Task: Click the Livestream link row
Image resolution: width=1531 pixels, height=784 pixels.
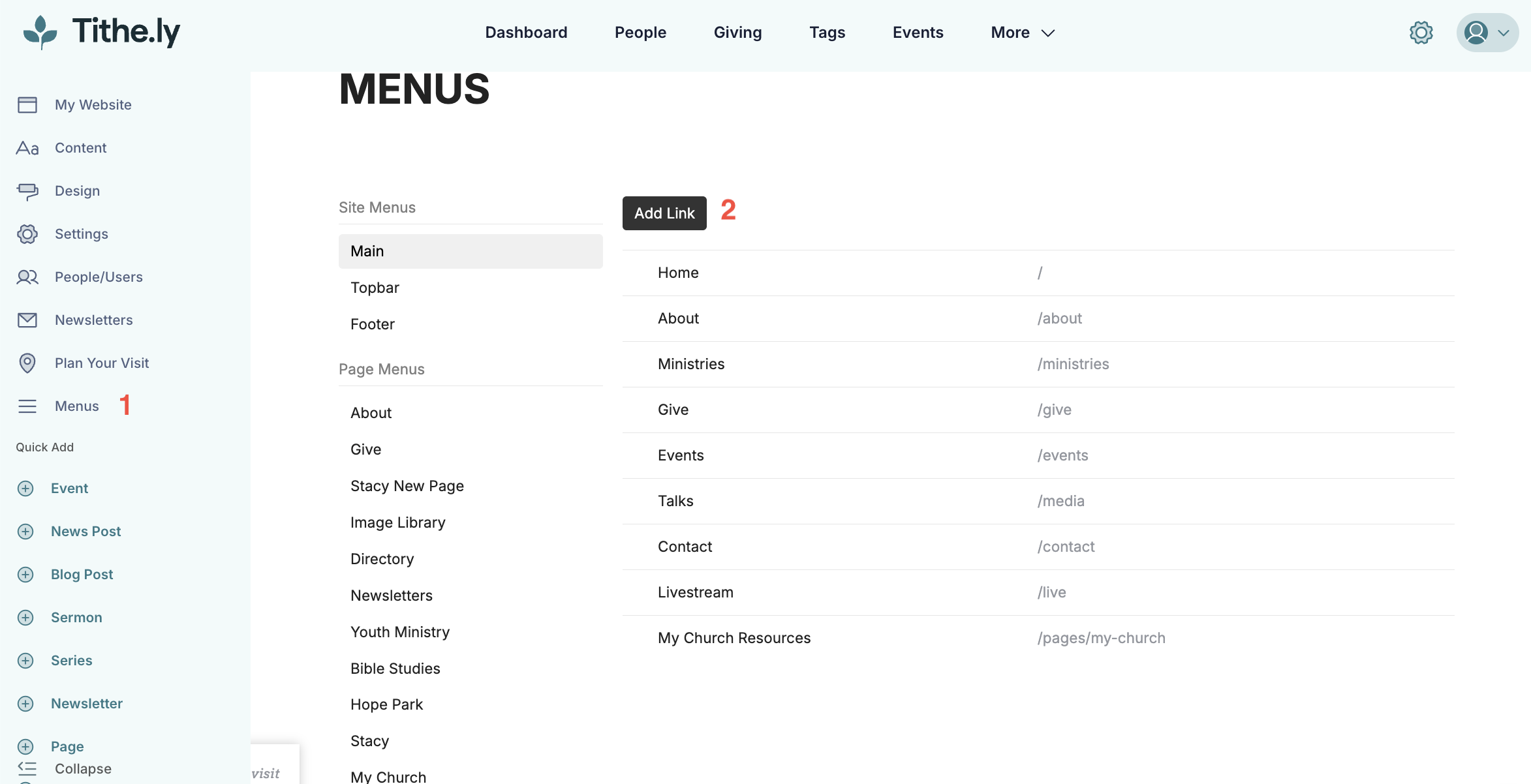Action: click(x=1038, y=592)
